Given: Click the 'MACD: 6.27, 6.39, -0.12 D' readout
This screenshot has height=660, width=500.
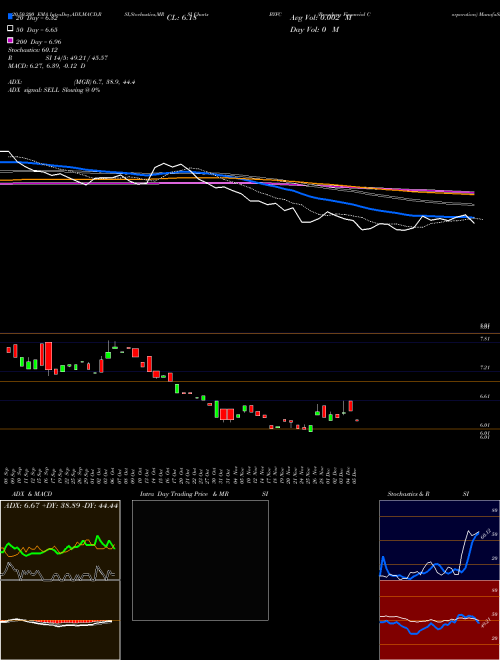Looking at the screenshot, I should tap(47, 66).
